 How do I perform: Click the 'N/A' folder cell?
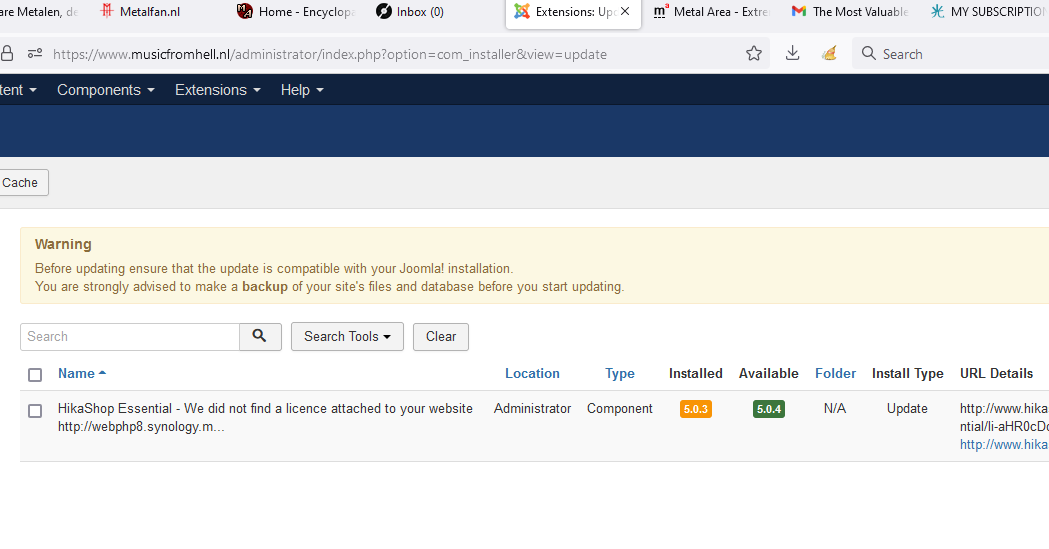pyautogui.click(x=835, y=408)
